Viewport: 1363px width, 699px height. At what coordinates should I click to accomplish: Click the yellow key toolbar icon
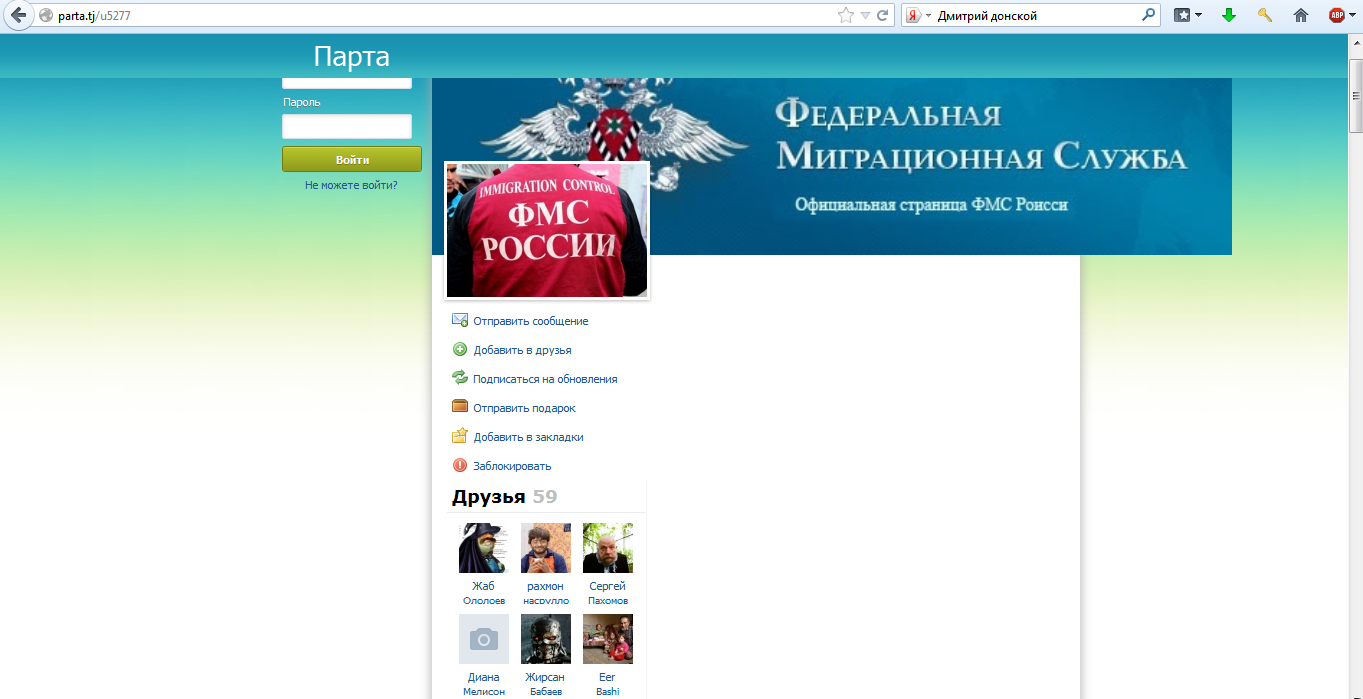coord(1265,15)
